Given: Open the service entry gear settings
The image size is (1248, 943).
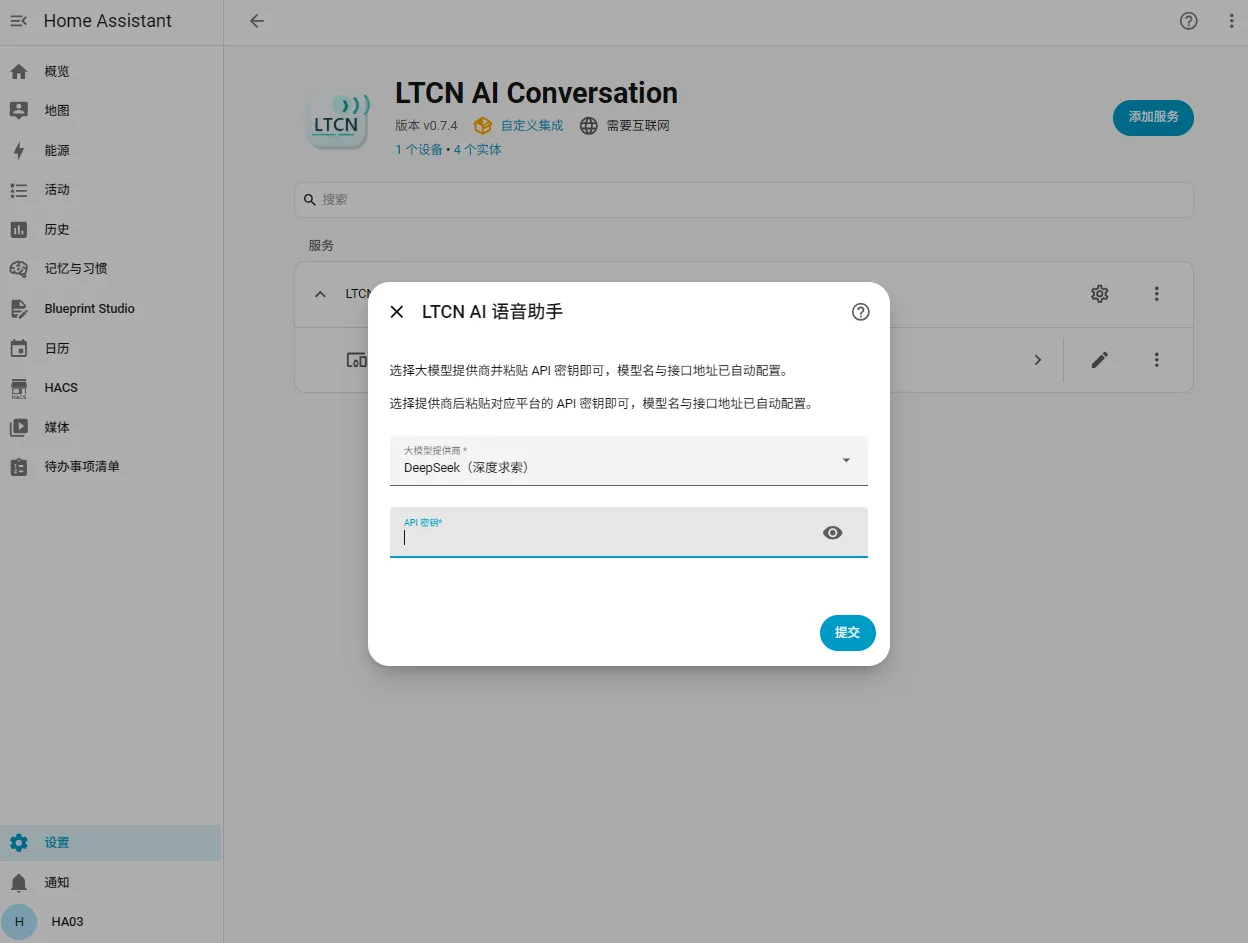Looking at the screenshot, I should (1100, 294).
